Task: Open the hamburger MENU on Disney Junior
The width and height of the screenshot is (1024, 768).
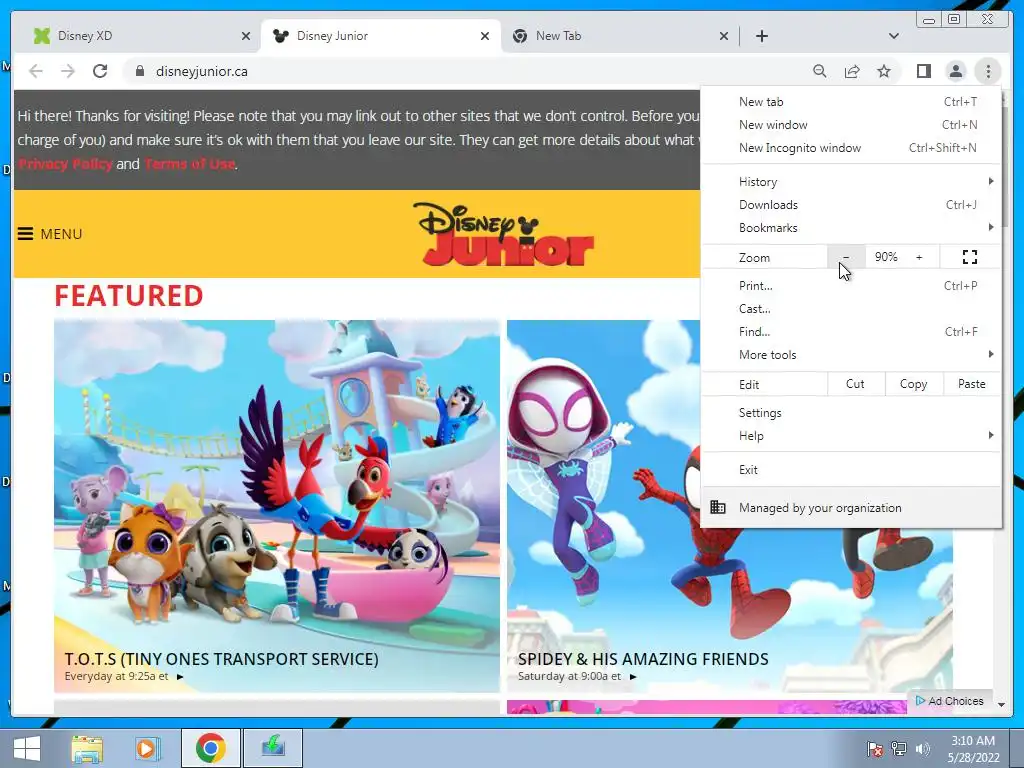Action: tap(50, 234)
